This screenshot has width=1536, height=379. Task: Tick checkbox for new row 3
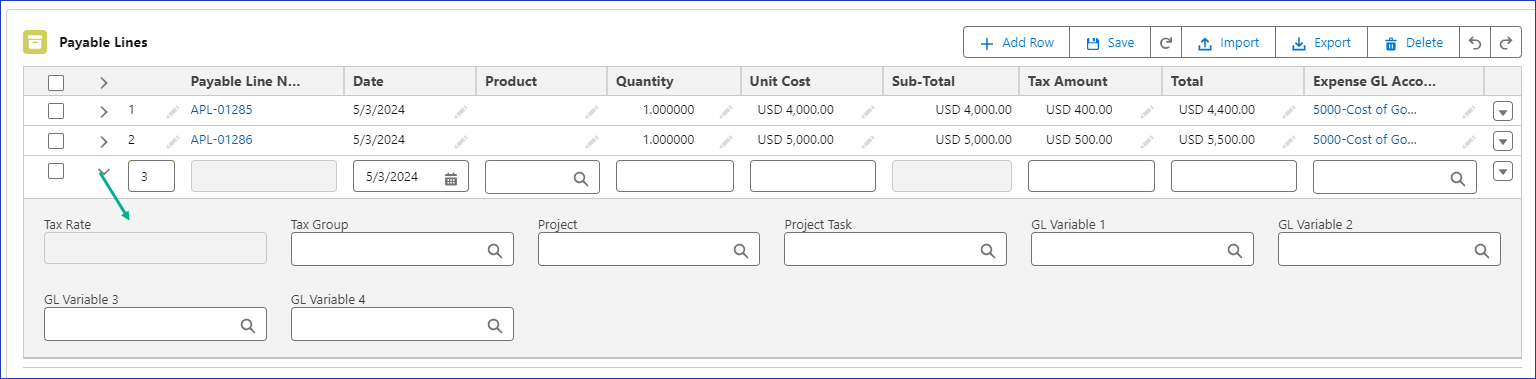[56, 171]
